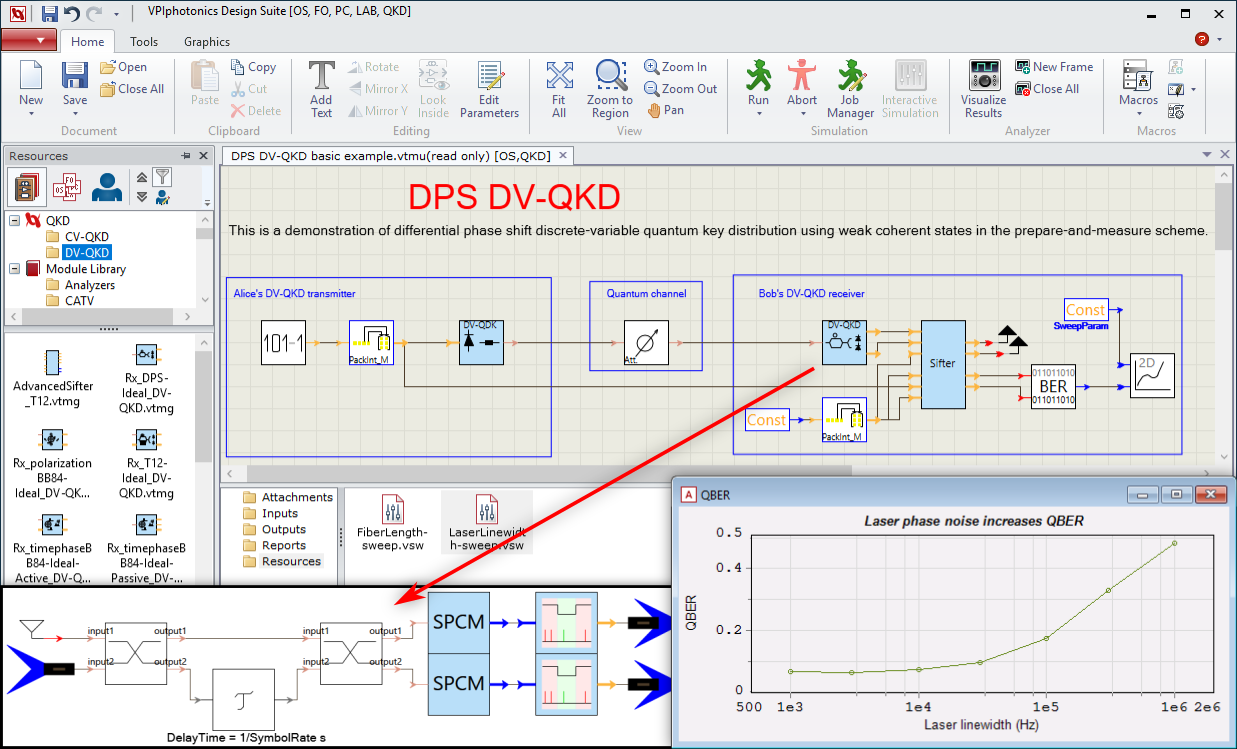Select the 101-1 bit source module
The height and width of the screenshot is (749, 1237).
tap(283, 342)
